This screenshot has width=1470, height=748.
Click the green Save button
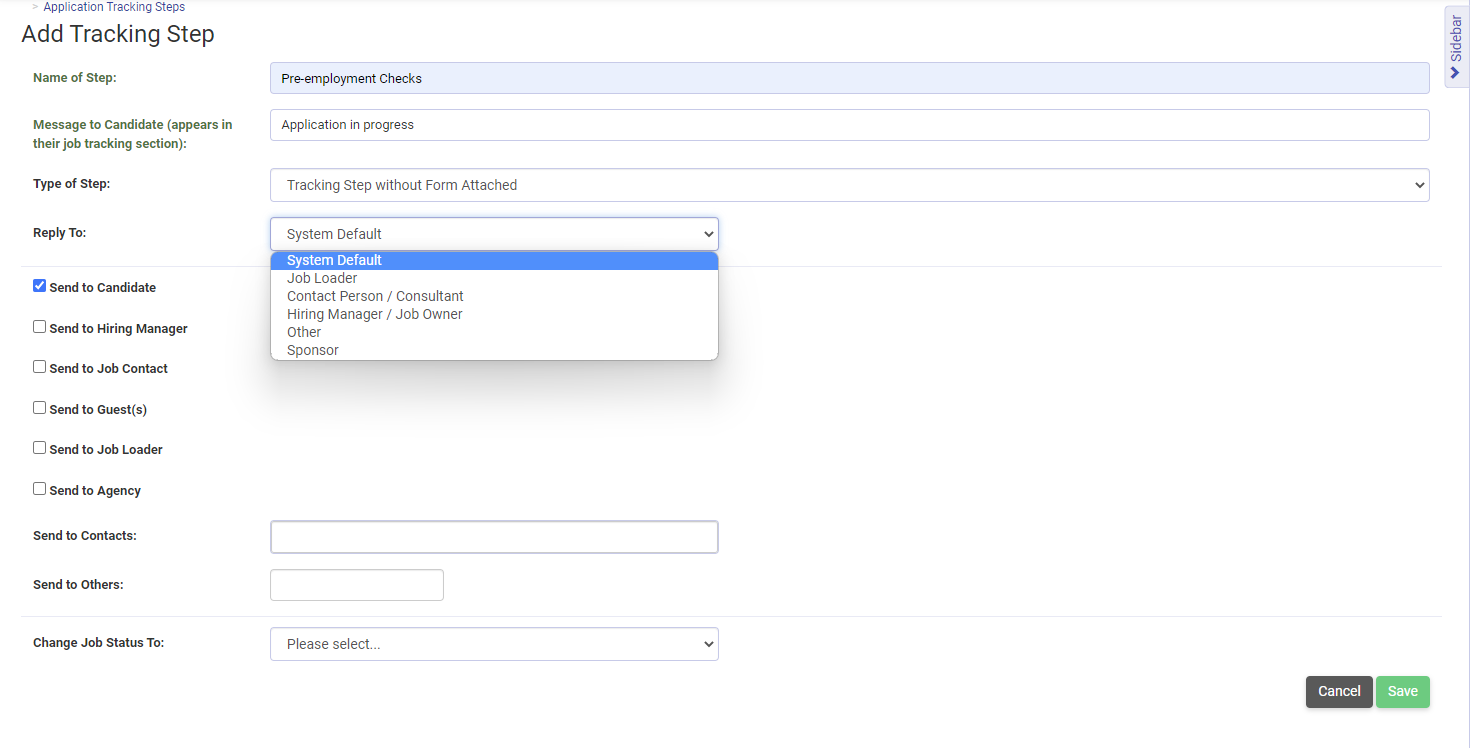[1402, 691]
